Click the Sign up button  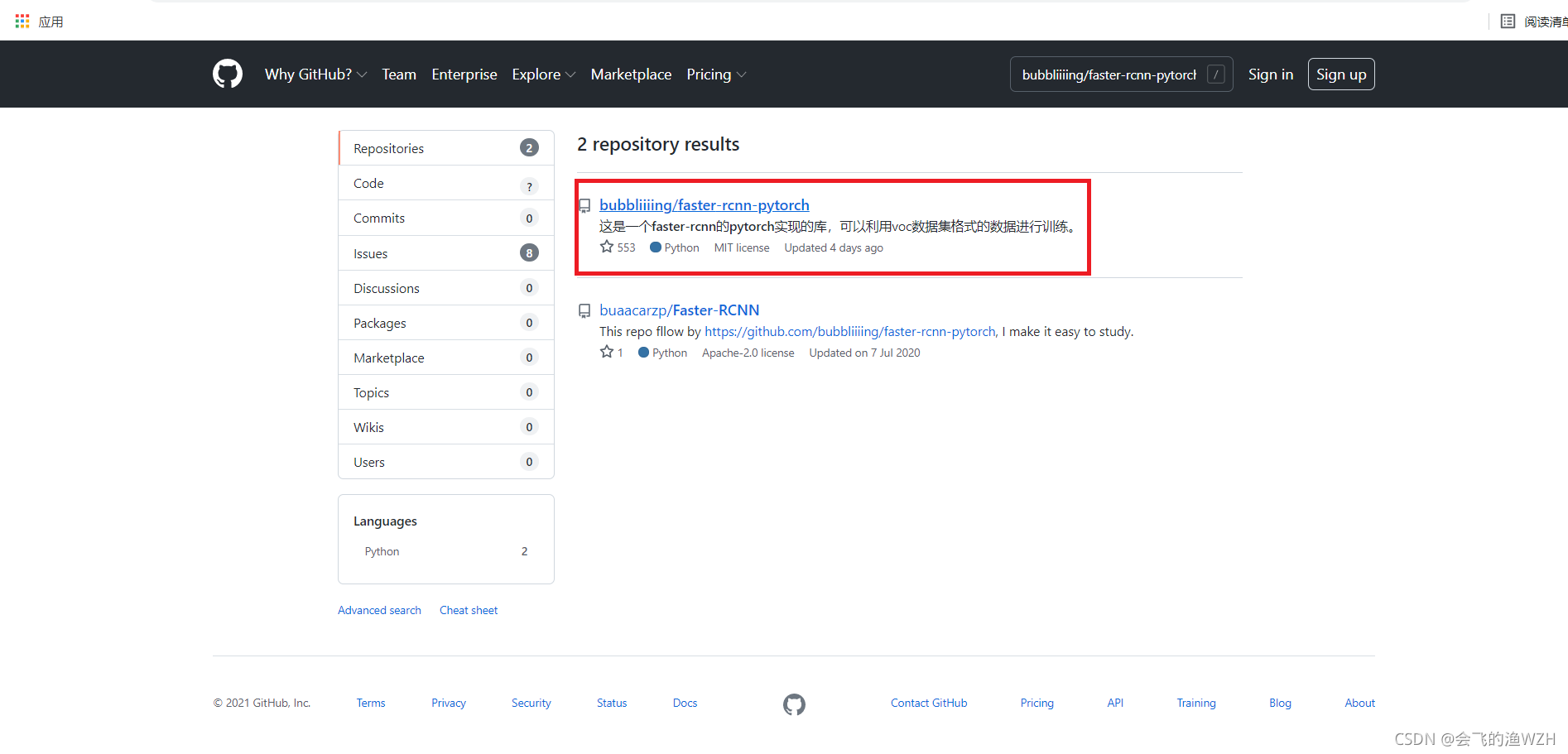click(x=1341, y=74)
